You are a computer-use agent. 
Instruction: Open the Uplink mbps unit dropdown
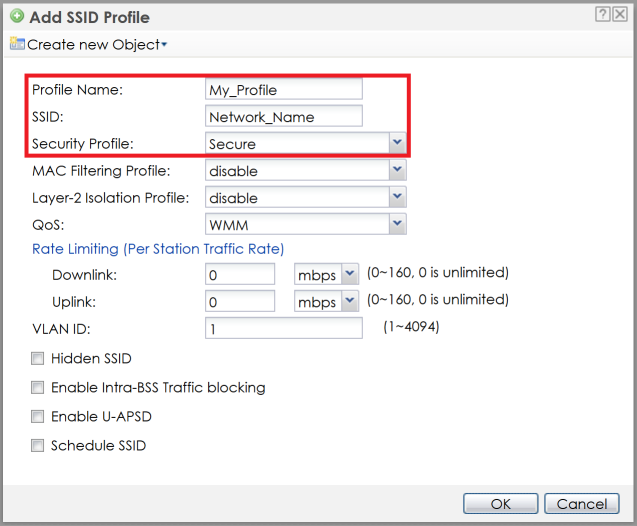[349, 301]
